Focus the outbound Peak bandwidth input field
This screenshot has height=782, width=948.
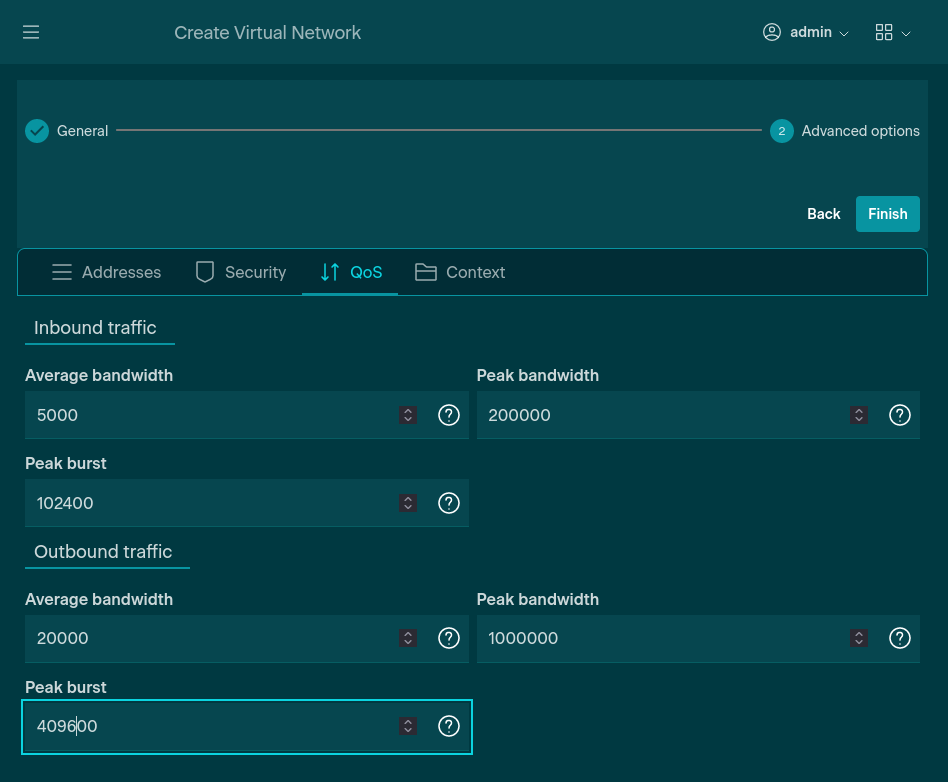[660, 638]
